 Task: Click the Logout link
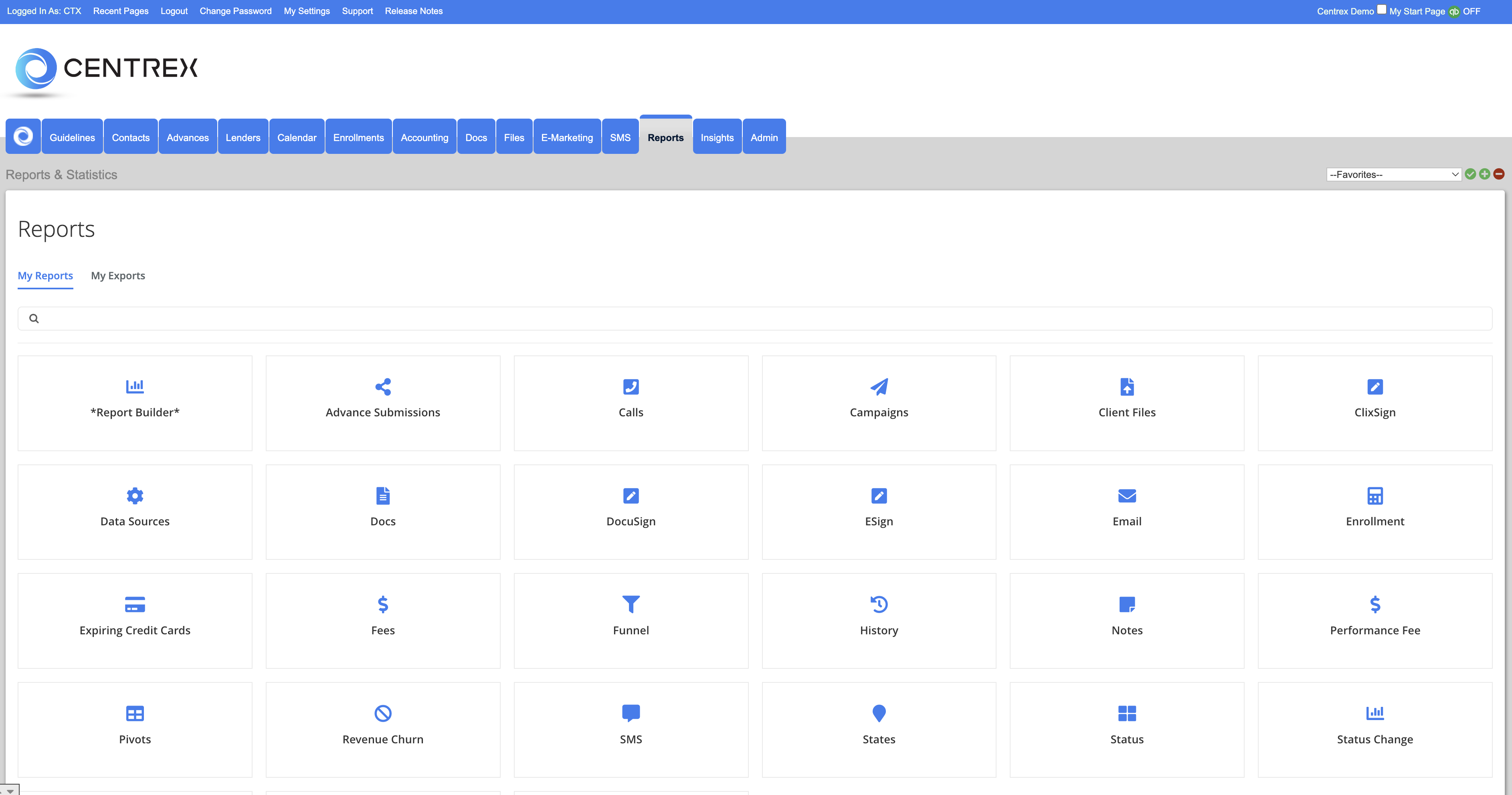tap(174, 11)
